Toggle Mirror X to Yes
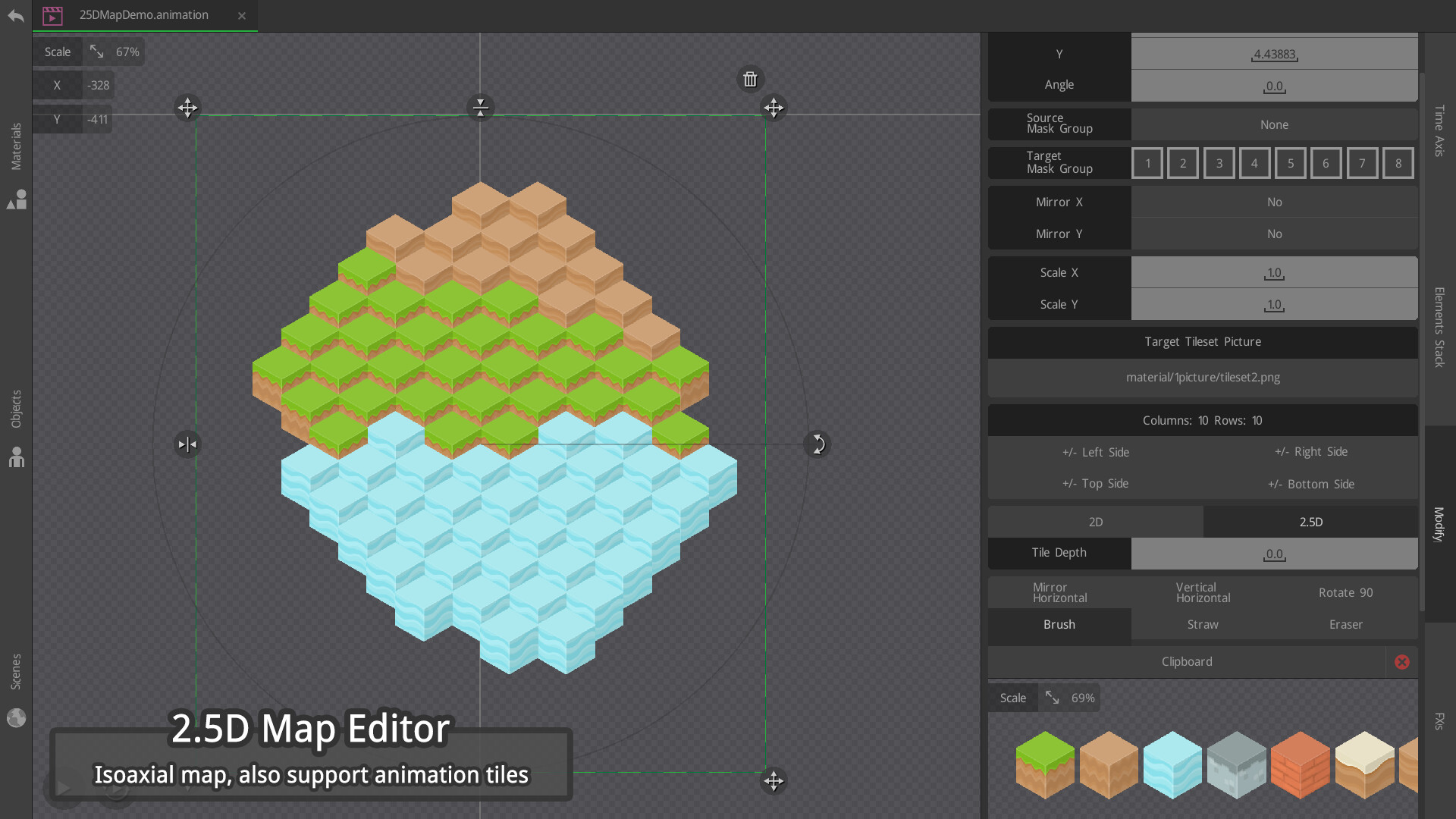 (1274, 202)
